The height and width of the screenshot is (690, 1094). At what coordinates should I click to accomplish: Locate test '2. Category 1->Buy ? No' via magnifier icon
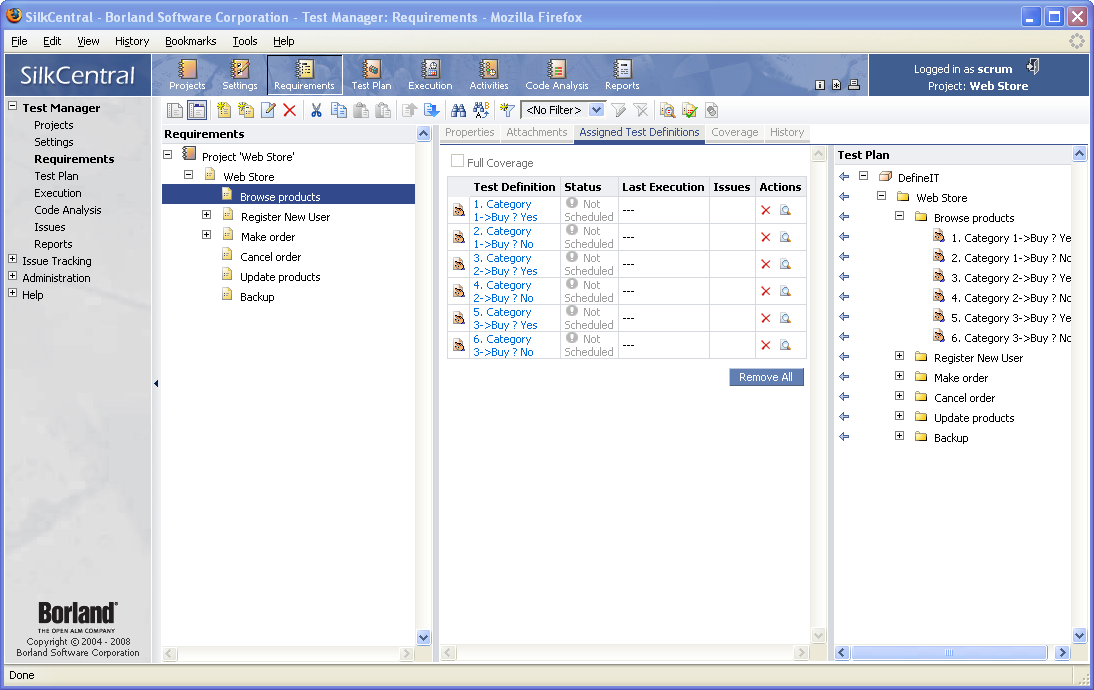tap(785, 237)
